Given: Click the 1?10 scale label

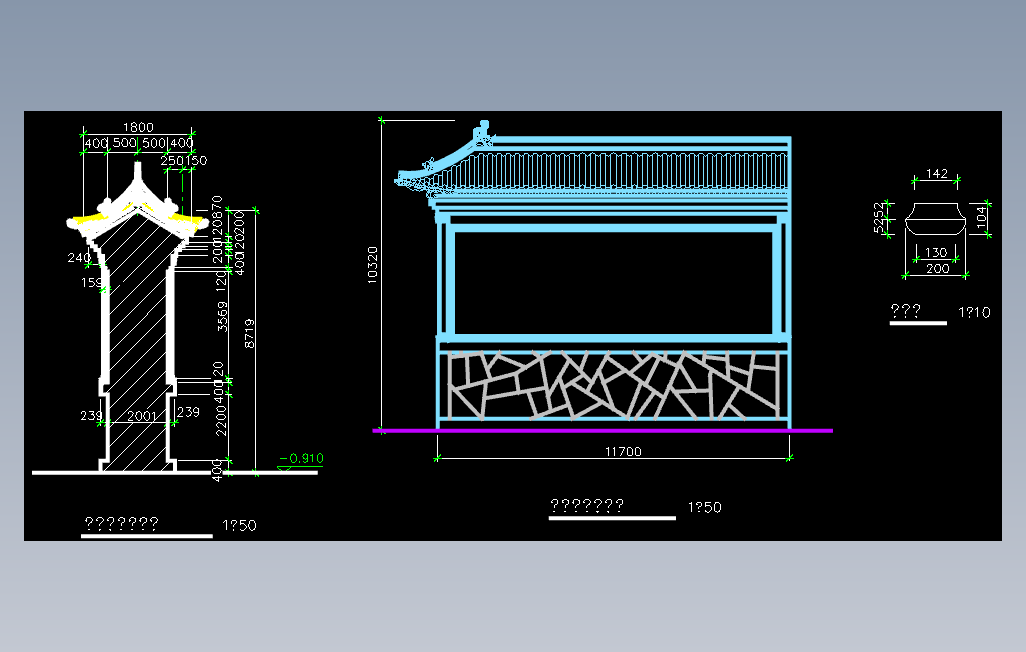Looking at the screenshot, I should tap(974, 312).
